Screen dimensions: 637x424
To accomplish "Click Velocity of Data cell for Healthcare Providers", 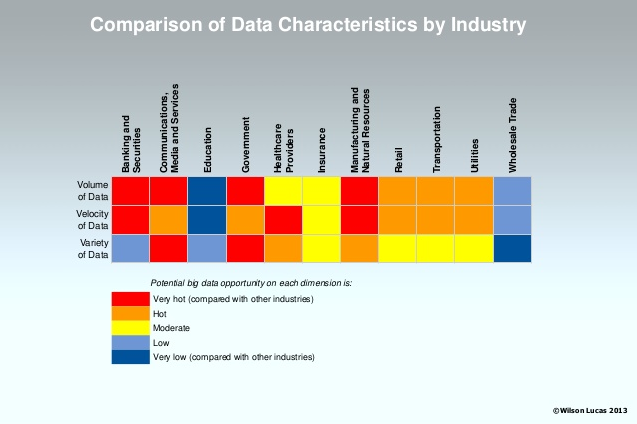I will pos(283,219).
